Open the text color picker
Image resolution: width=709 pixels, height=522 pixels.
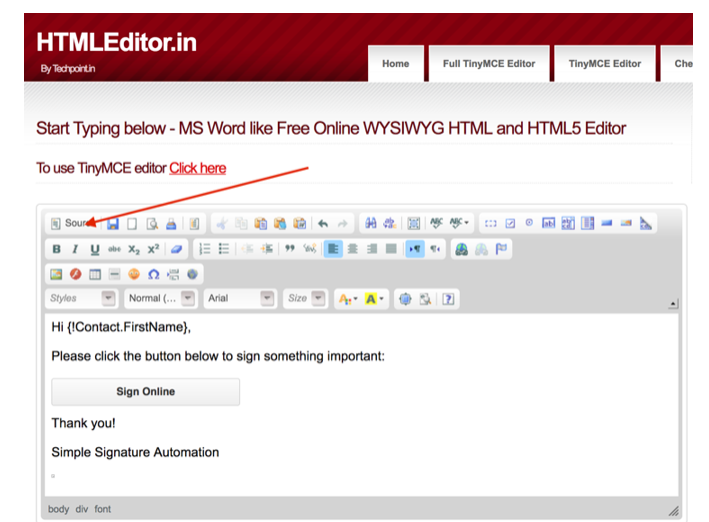348,299
